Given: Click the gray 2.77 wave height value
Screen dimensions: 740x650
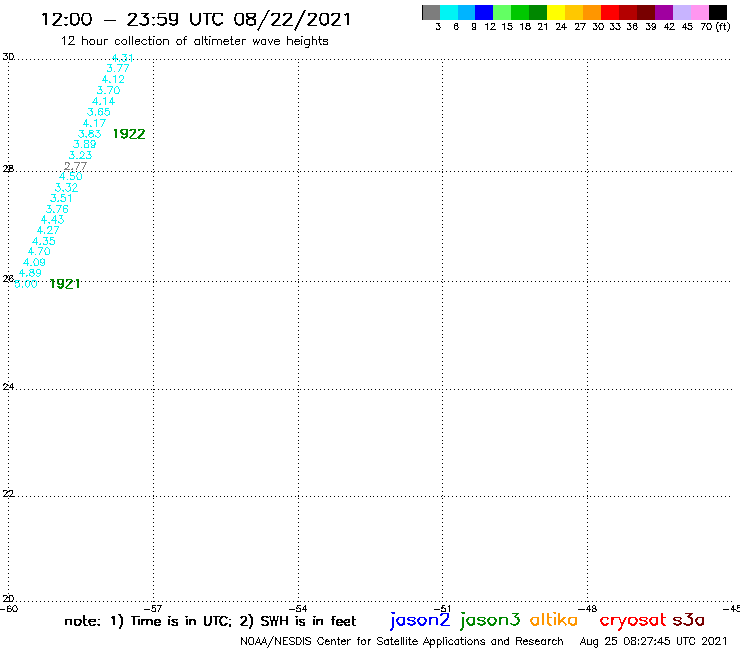Looking at the screenshot, I should pyautogui.click(x=76, y=166).
